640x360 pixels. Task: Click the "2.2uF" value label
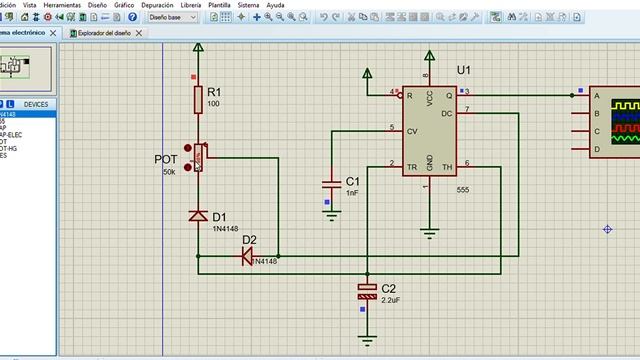tap(391, 300)
